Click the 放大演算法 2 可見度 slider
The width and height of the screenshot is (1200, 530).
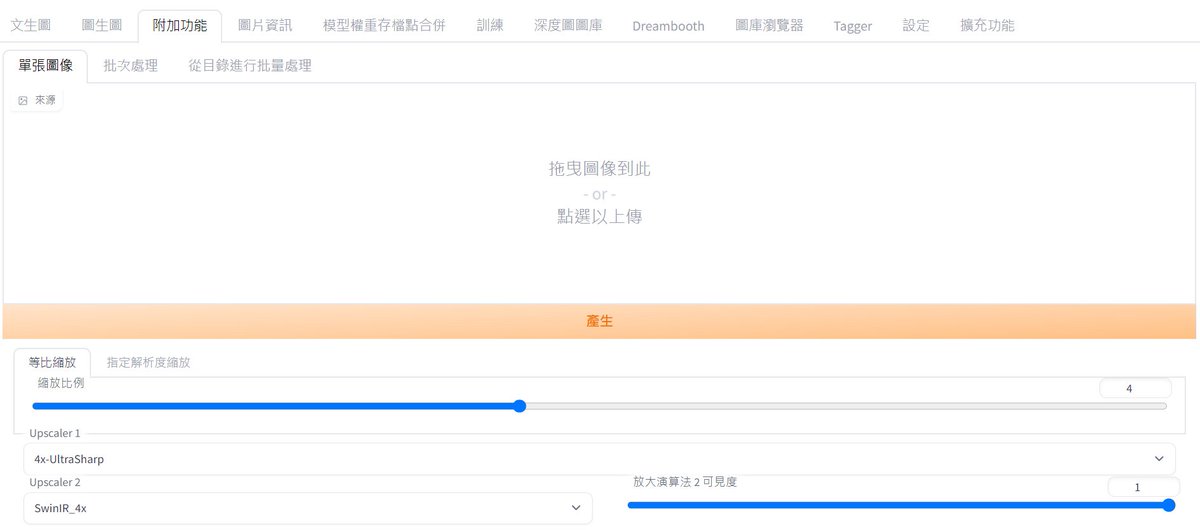[x=900, y=505]
